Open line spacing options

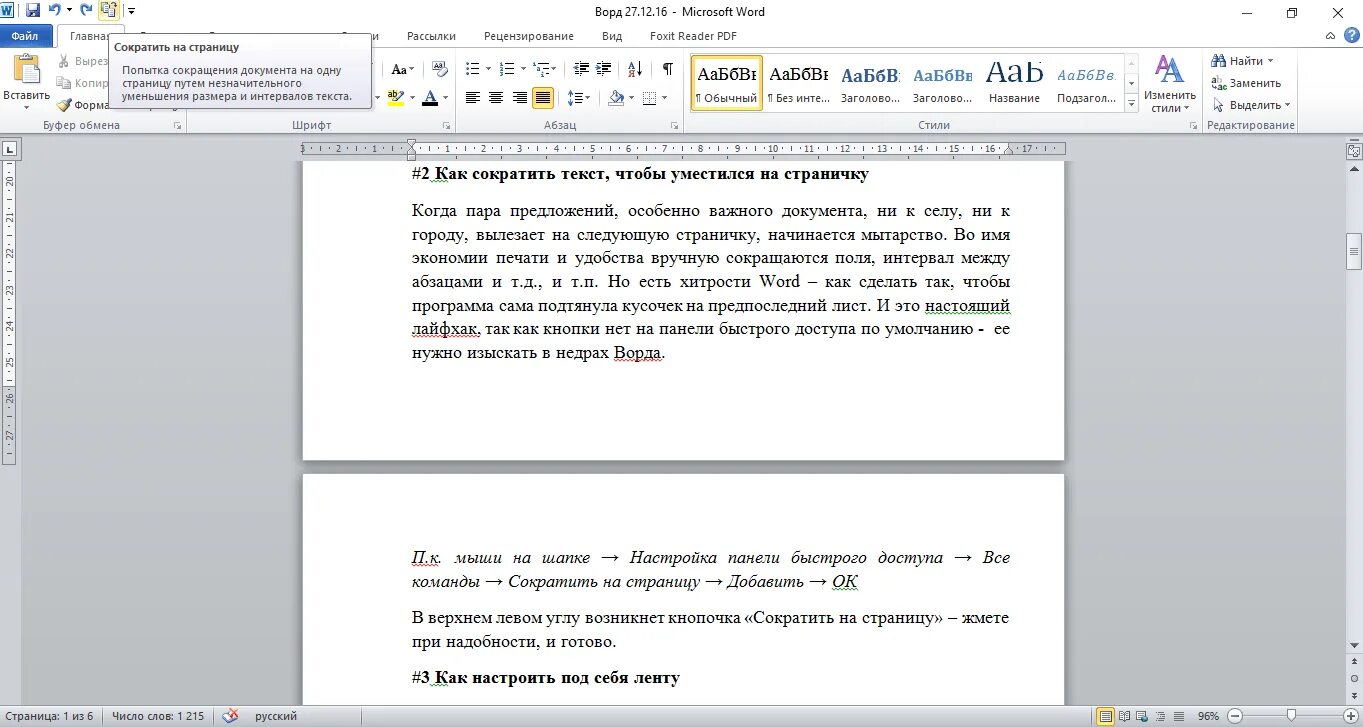point(578,97)
